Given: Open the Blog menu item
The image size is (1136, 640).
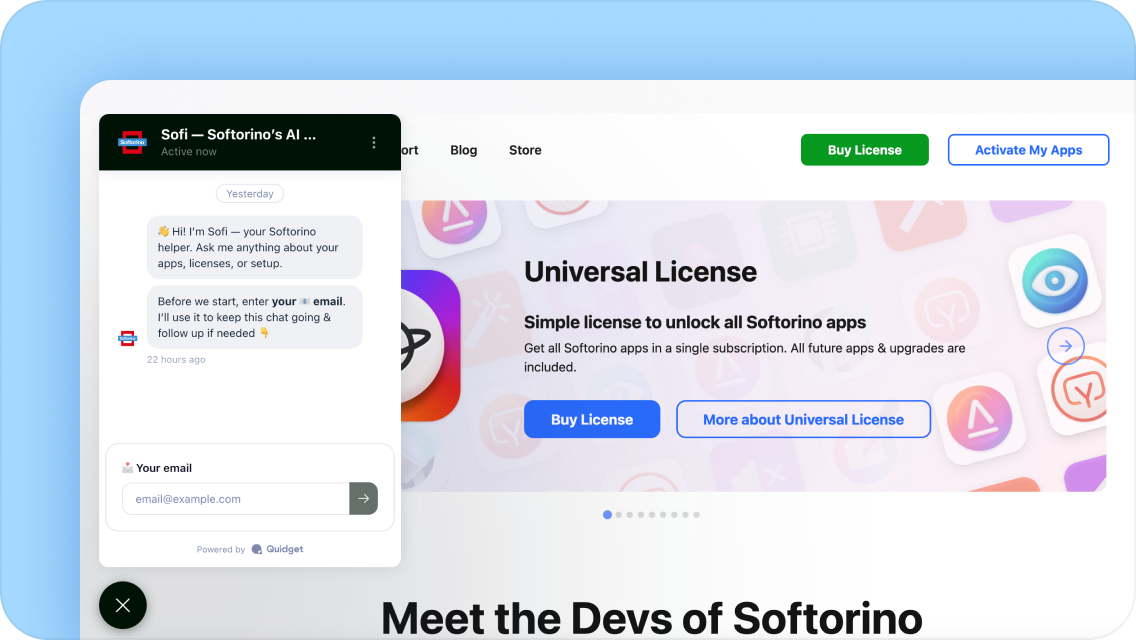Looking at the screenshot, I should [x=463, y=150].
